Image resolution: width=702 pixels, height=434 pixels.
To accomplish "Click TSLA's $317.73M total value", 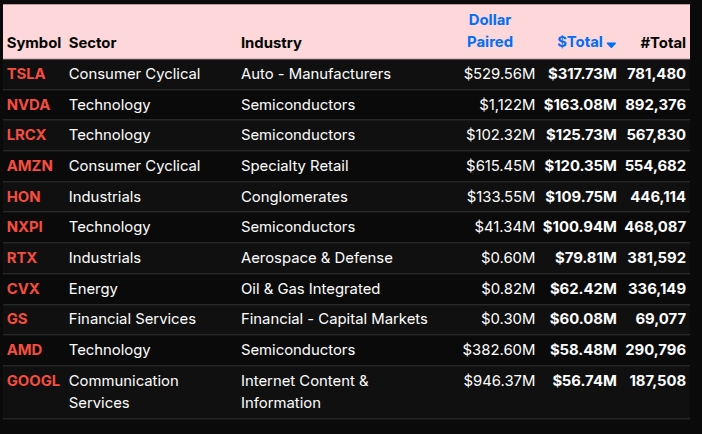I will click(x=582, y=74).
